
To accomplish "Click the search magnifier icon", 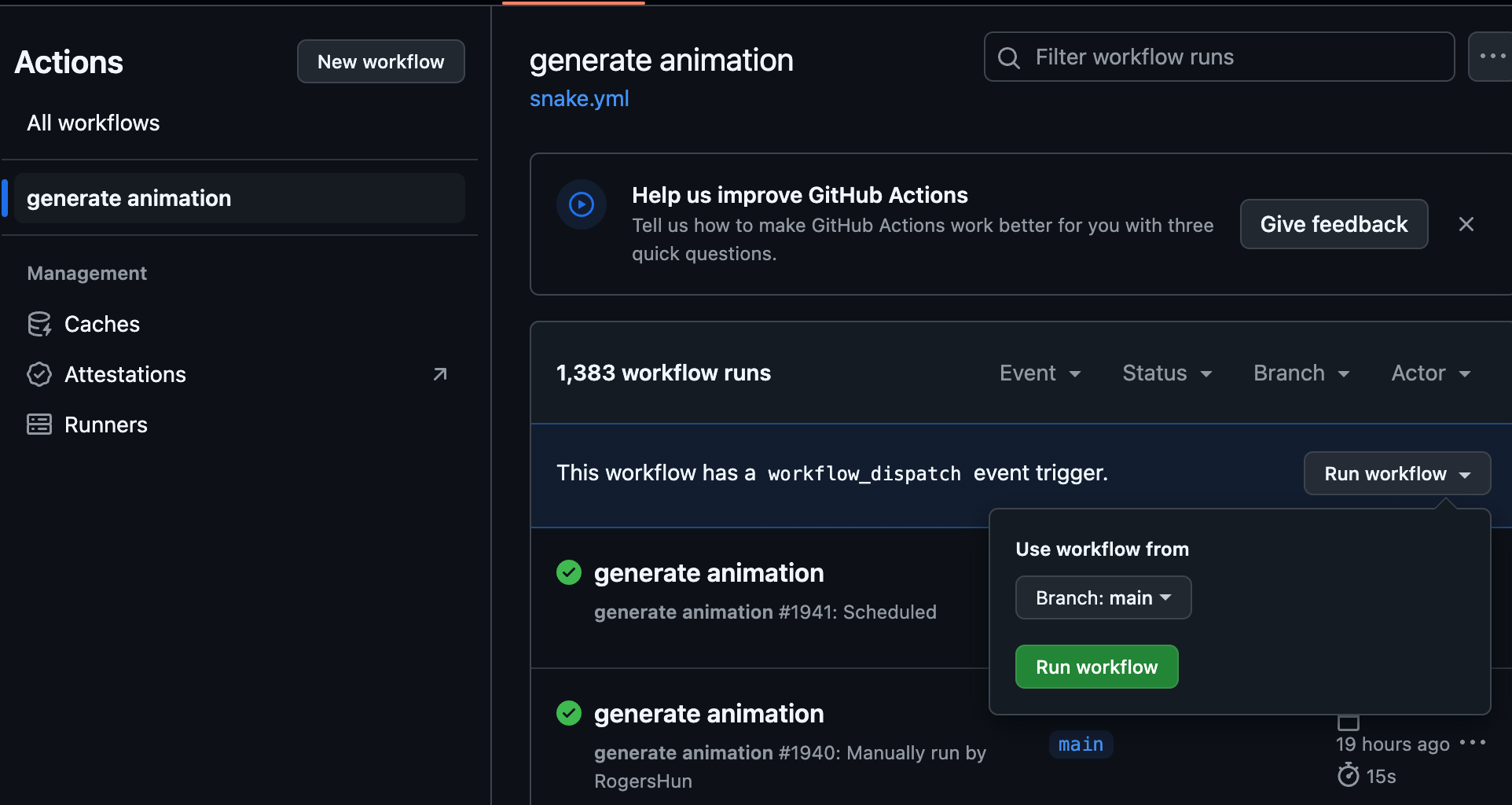I will 1009,57.
